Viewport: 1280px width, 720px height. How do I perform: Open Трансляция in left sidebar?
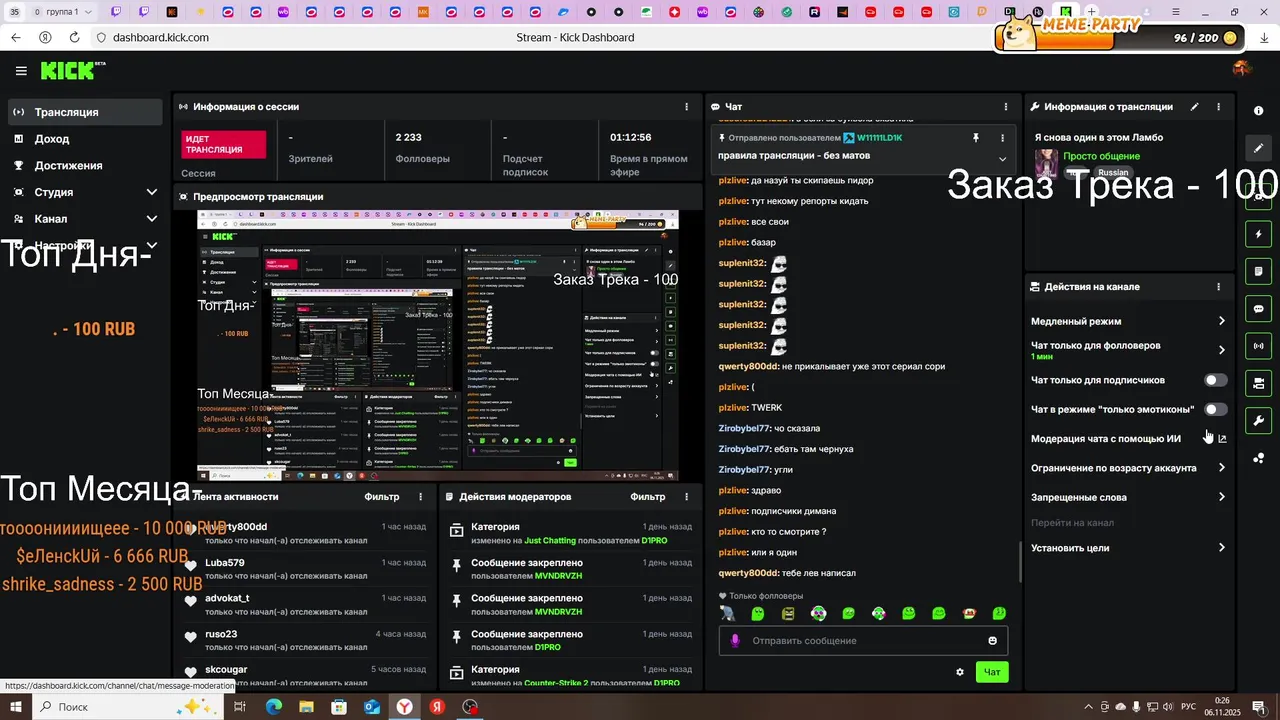click(84, 112)
